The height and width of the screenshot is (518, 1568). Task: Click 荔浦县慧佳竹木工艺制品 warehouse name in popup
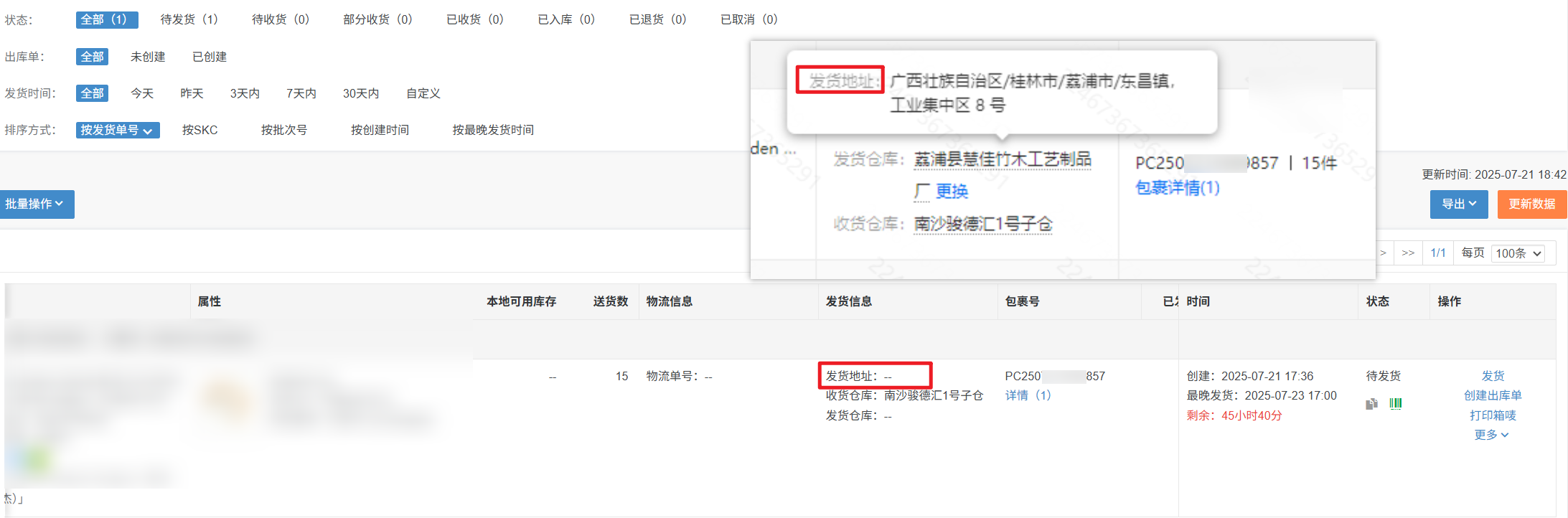pos(1003,159)
